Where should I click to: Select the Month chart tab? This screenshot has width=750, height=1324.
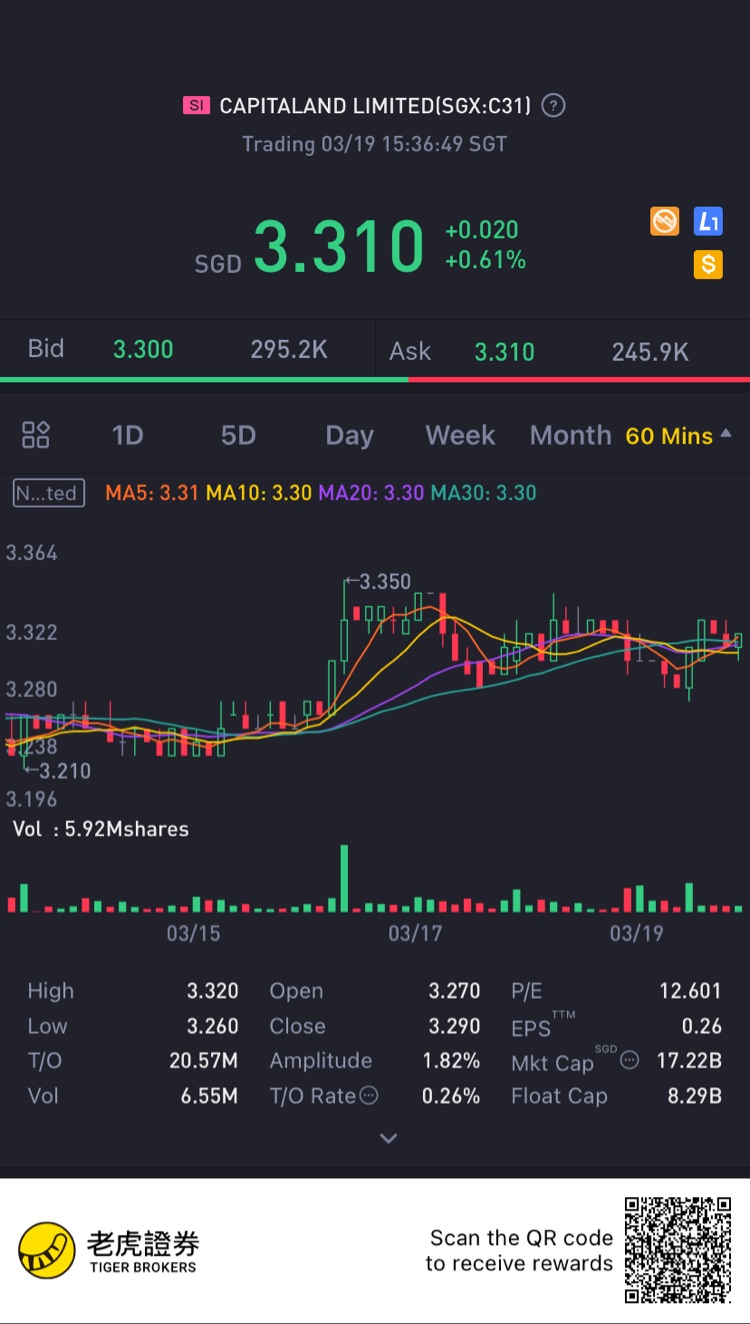pos(570,435)
